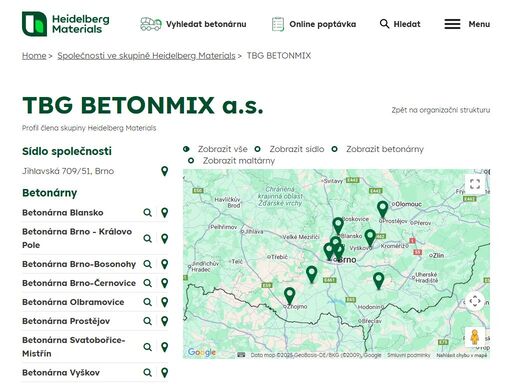
Task: Click Betonárna Blansko name
Action: (x=63, y=213)
